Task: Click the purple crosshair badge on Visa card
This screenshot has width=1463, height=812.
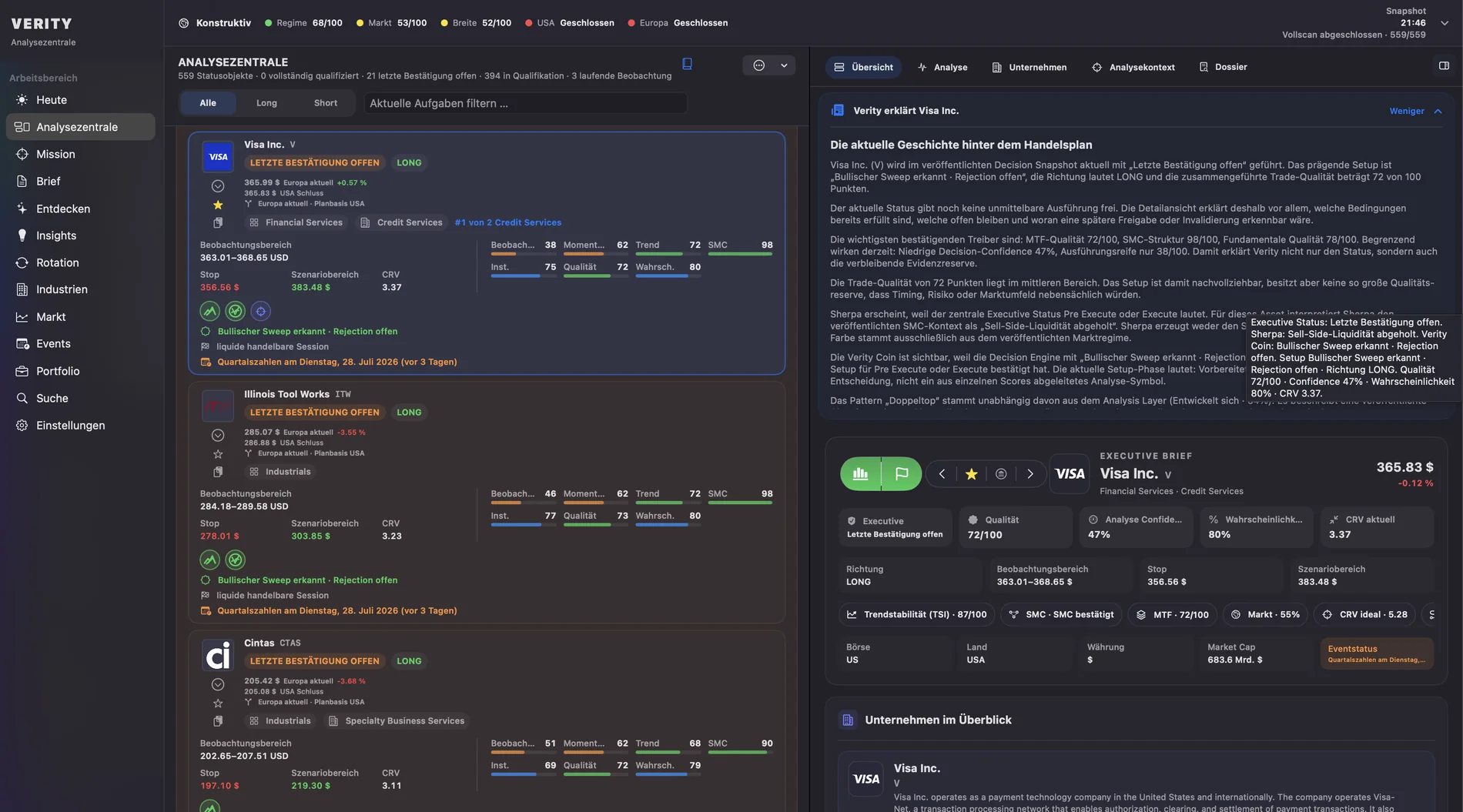Action: pos(260,311)
